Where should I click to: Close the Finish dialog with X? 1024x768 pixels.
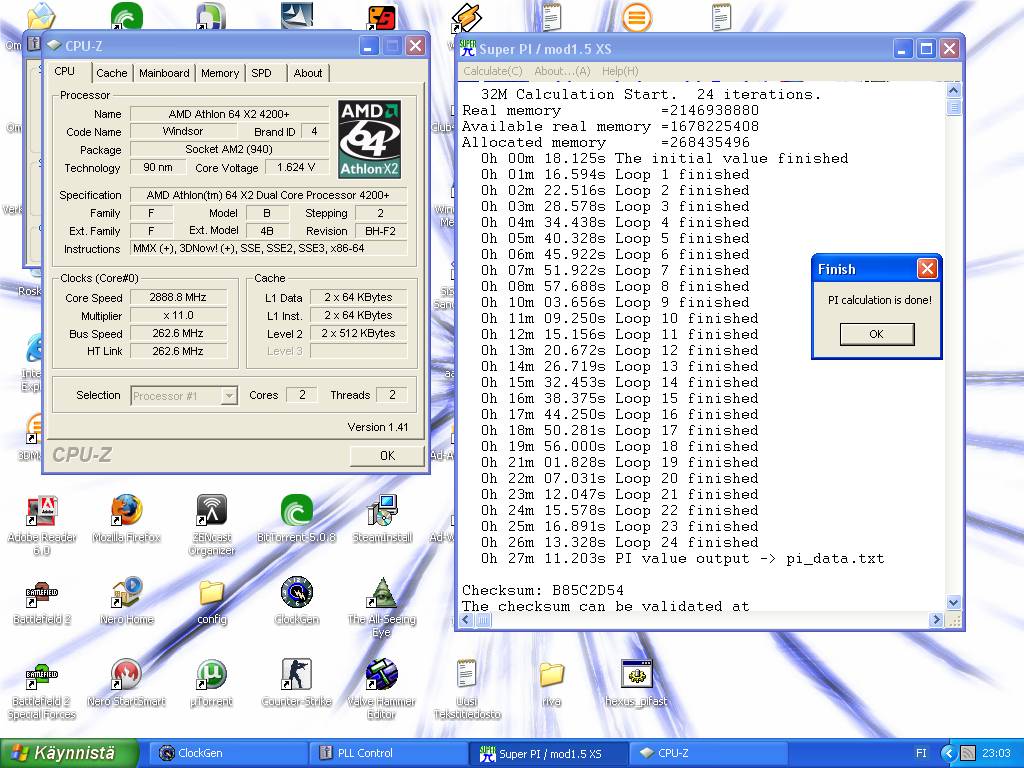coord(927,268)
